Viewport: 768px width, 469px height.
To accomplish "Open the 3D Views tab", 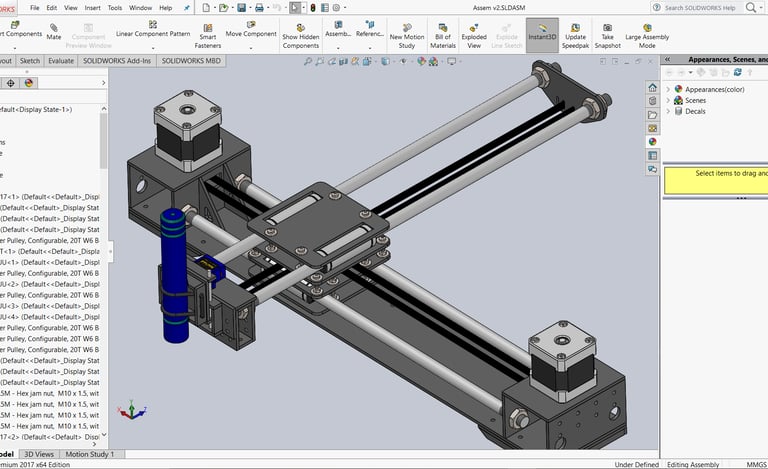I will [x=39, y=454].
